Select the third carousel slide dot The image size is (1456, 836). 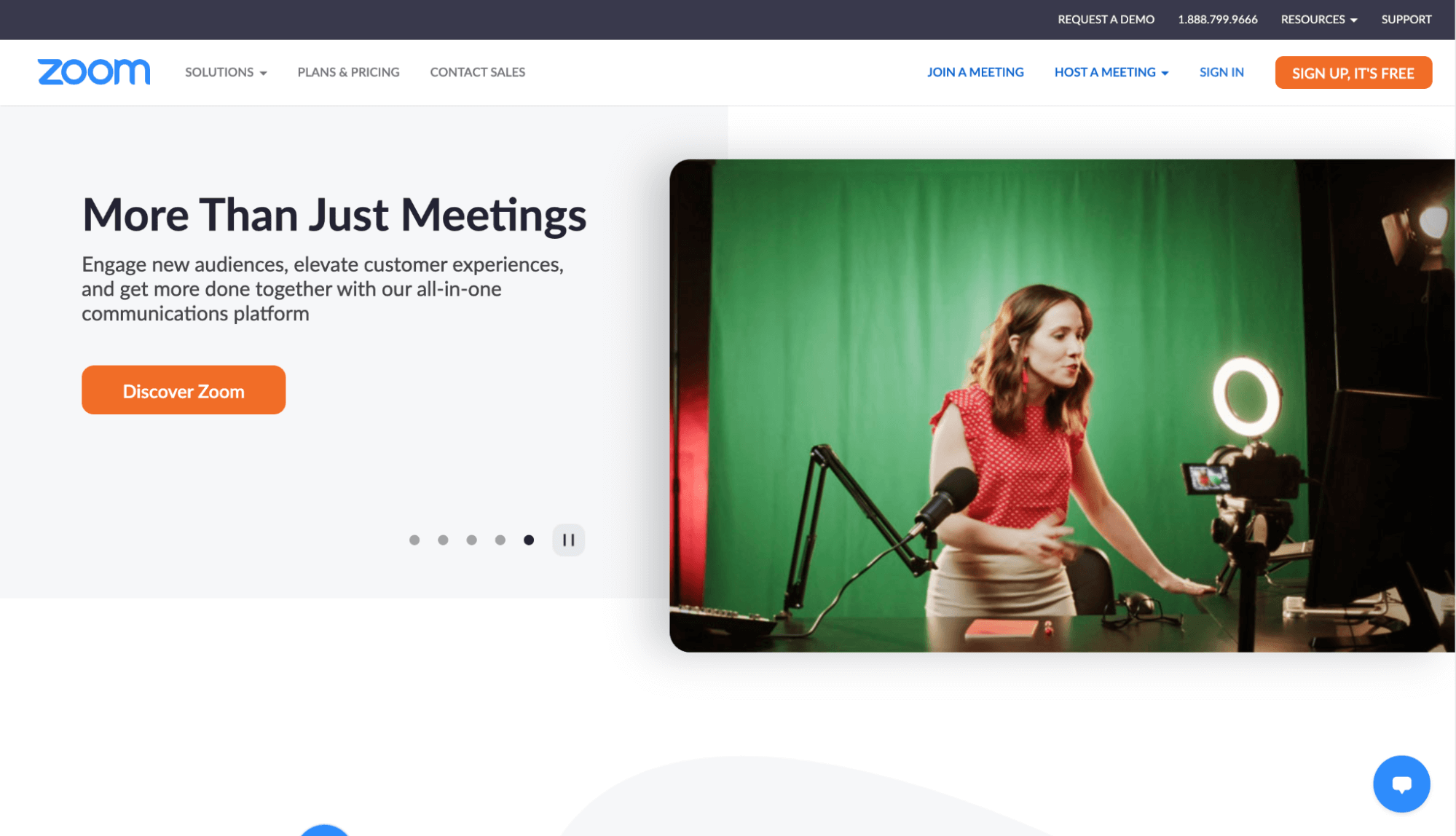(472, 540)
